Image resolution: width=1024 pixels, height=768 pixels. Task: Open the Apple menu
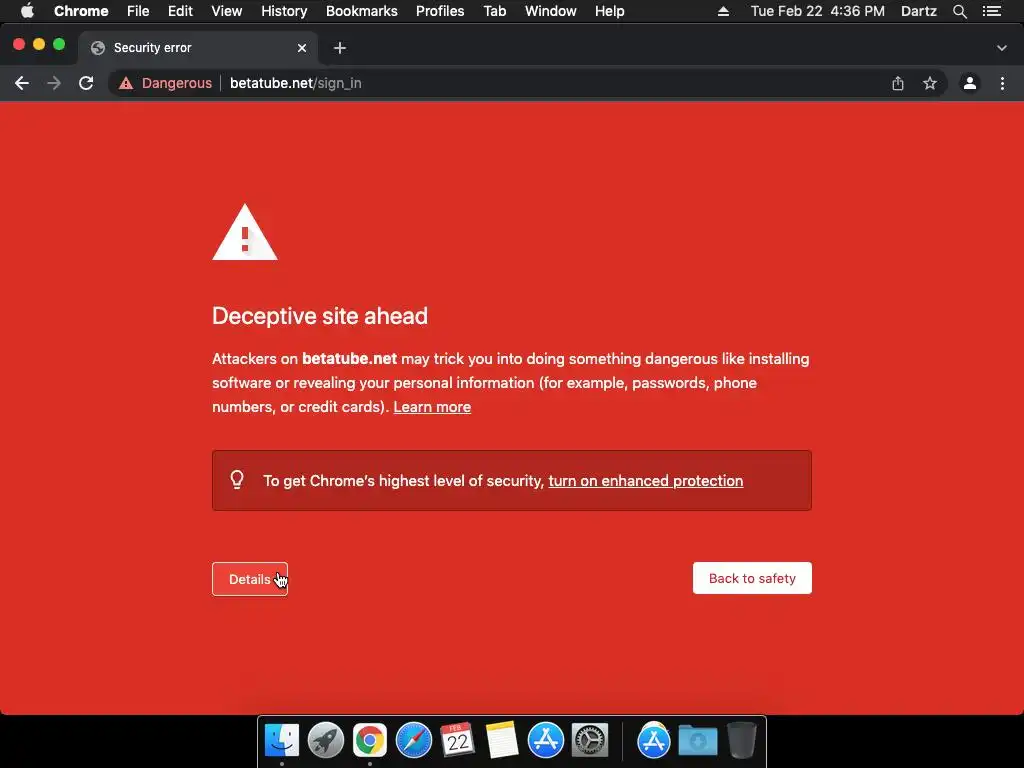(27, 11)
